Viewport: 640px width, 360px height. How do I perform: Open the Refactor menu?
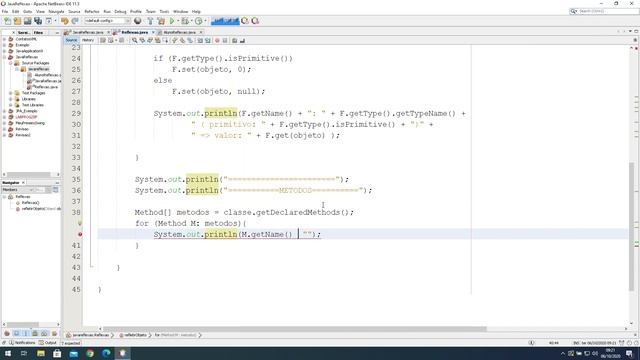click(x=92, y=11)
